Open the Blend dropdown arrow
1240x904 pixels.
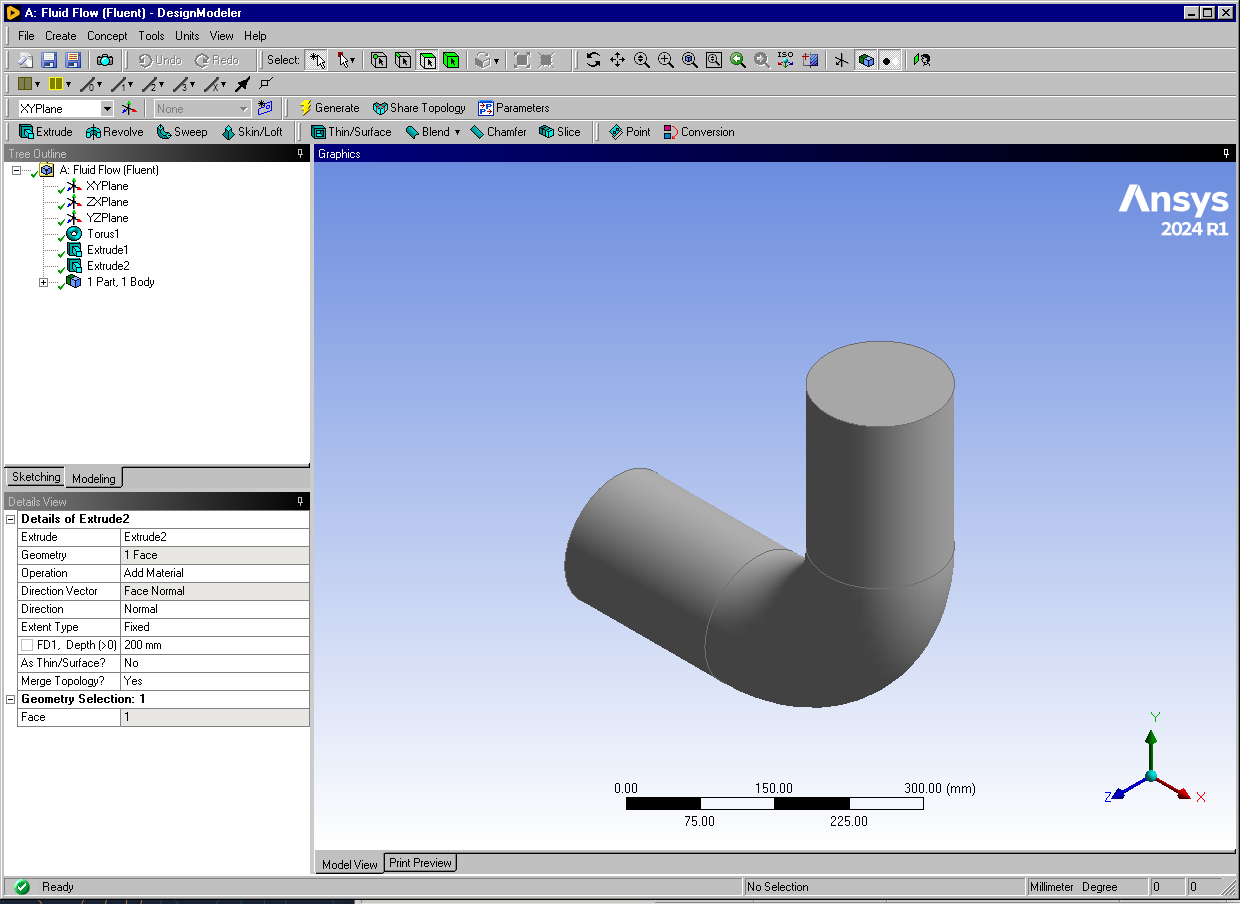457,132
